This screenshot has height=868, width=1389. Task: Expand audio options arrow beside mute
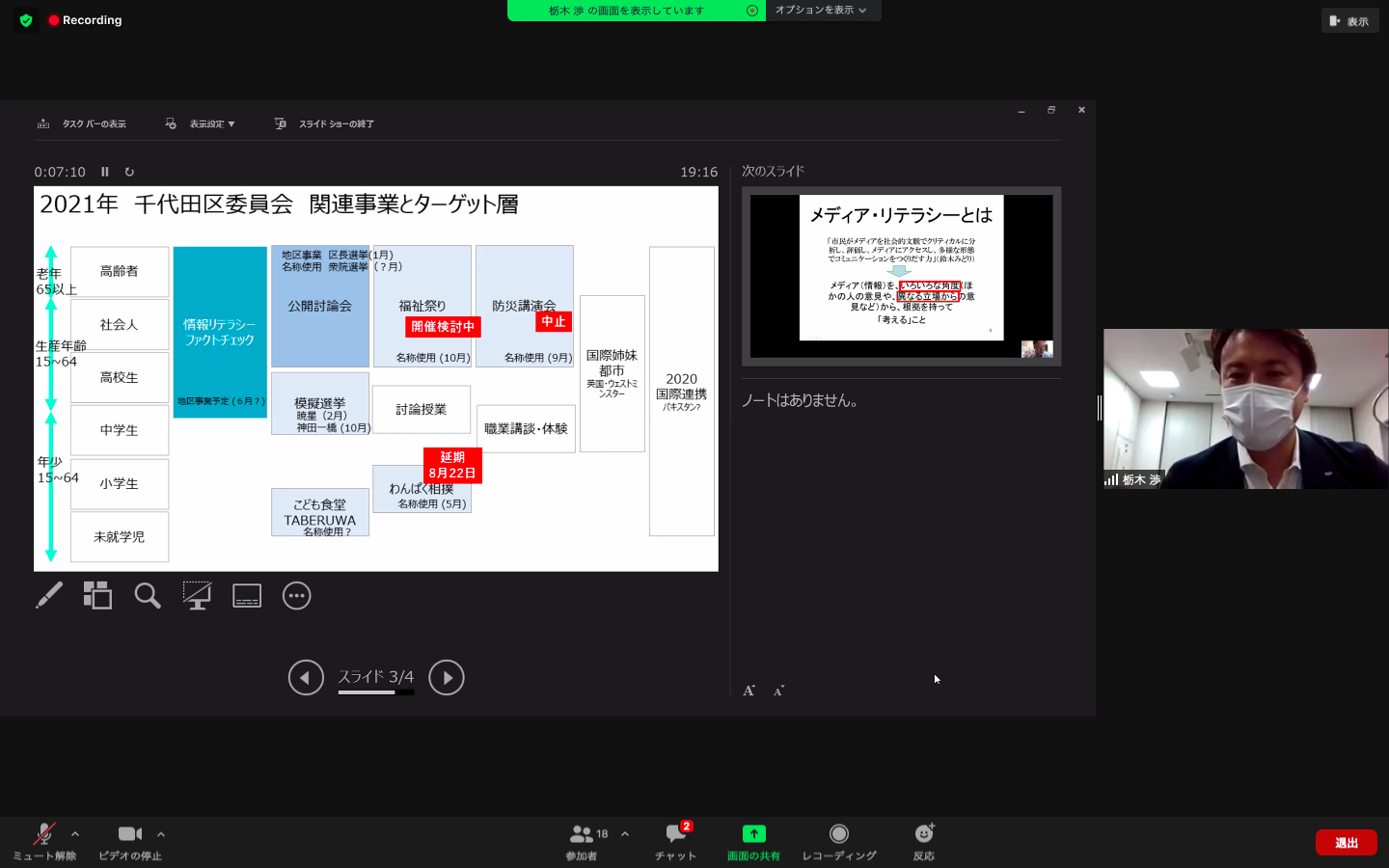(x=75, y=834)
